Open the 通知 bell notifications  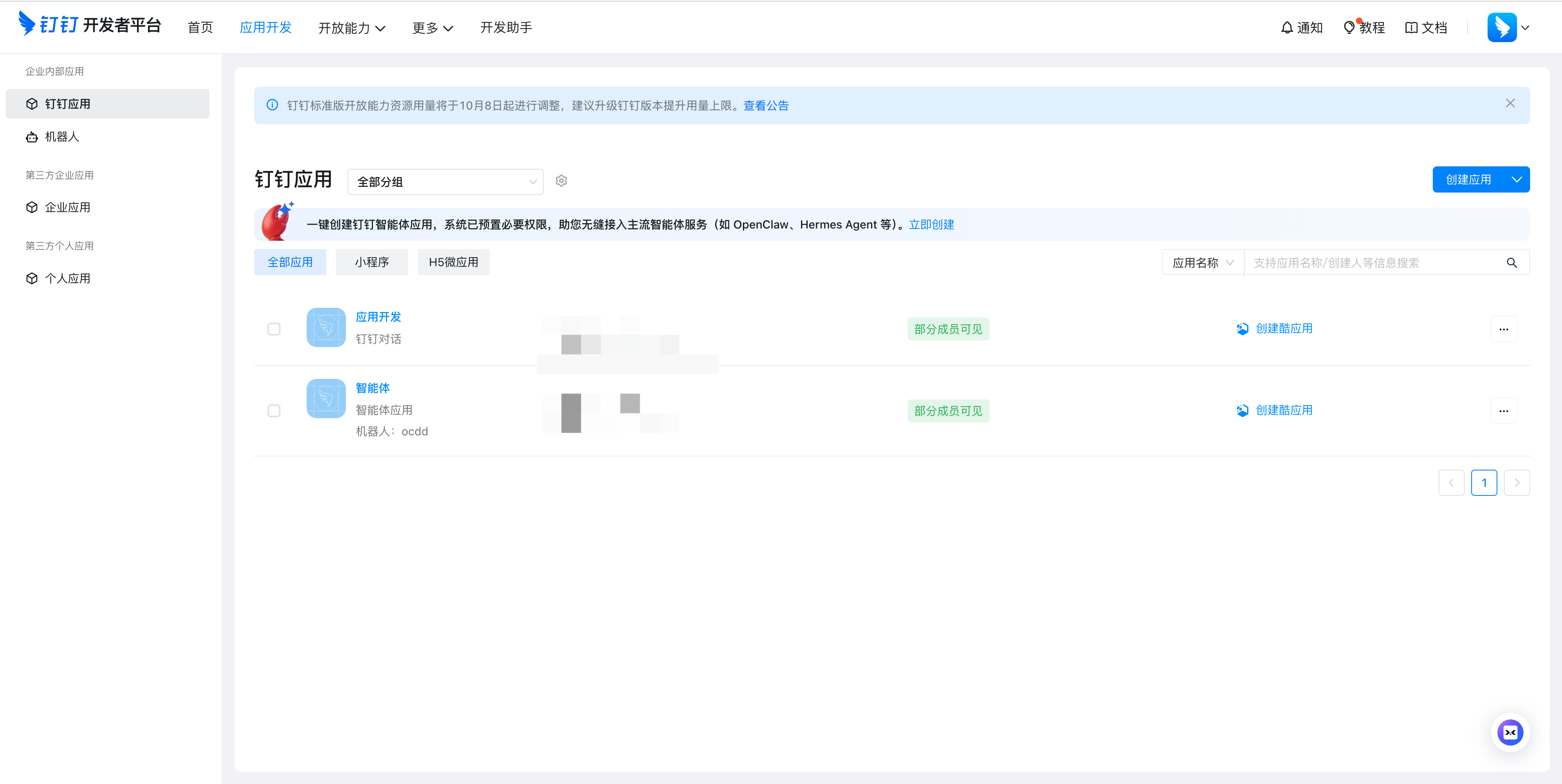click(1301, 27)
